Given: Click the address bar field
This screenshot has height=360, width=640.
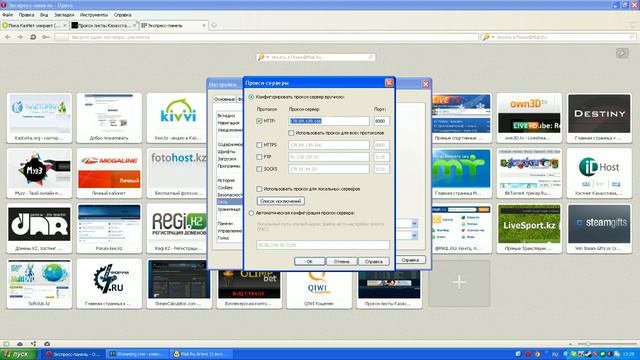Looking at the screenshot, I should (x=266, y=37).
